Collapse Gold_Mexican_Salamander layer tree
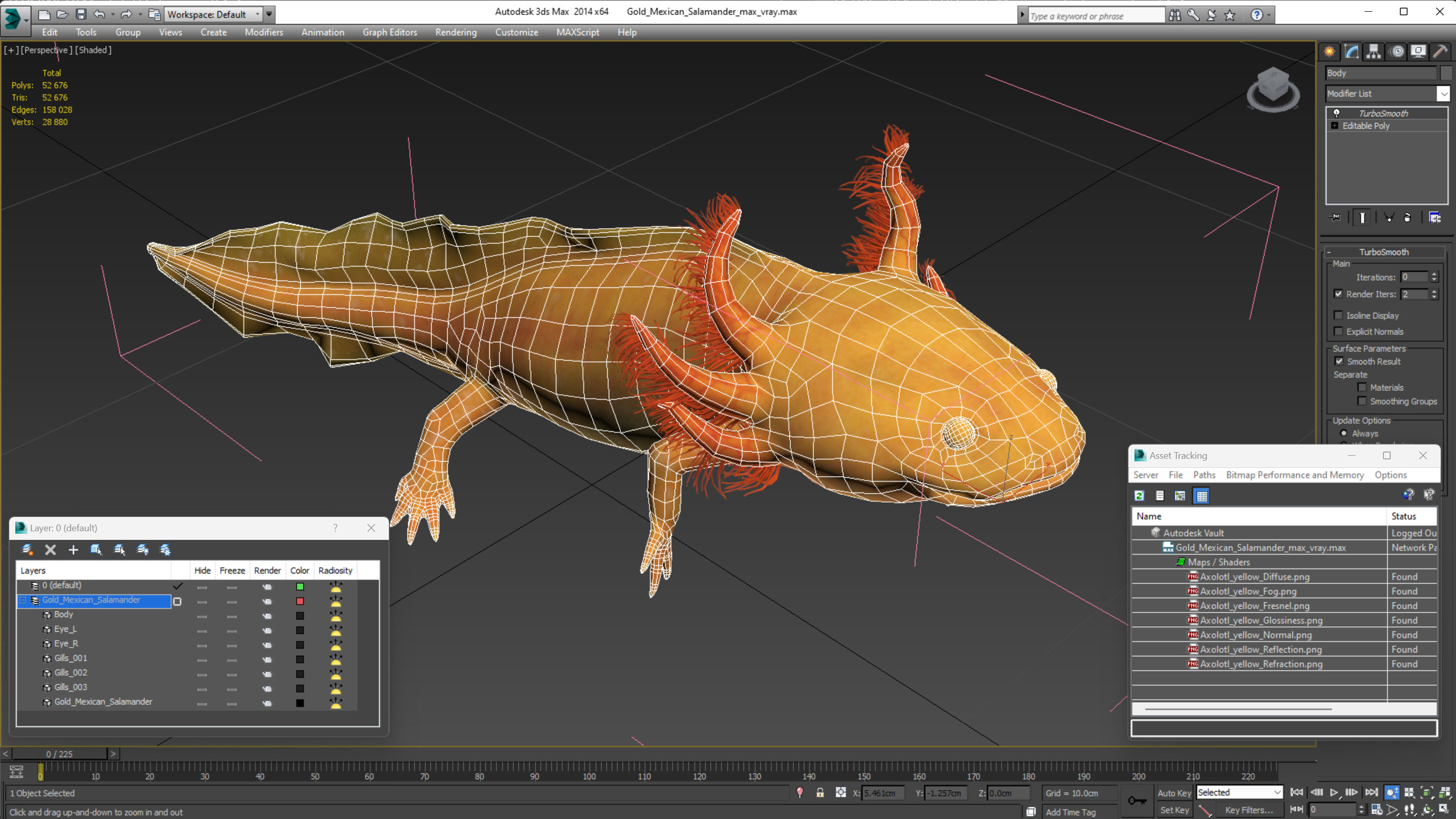 click(x=23, y=600)
